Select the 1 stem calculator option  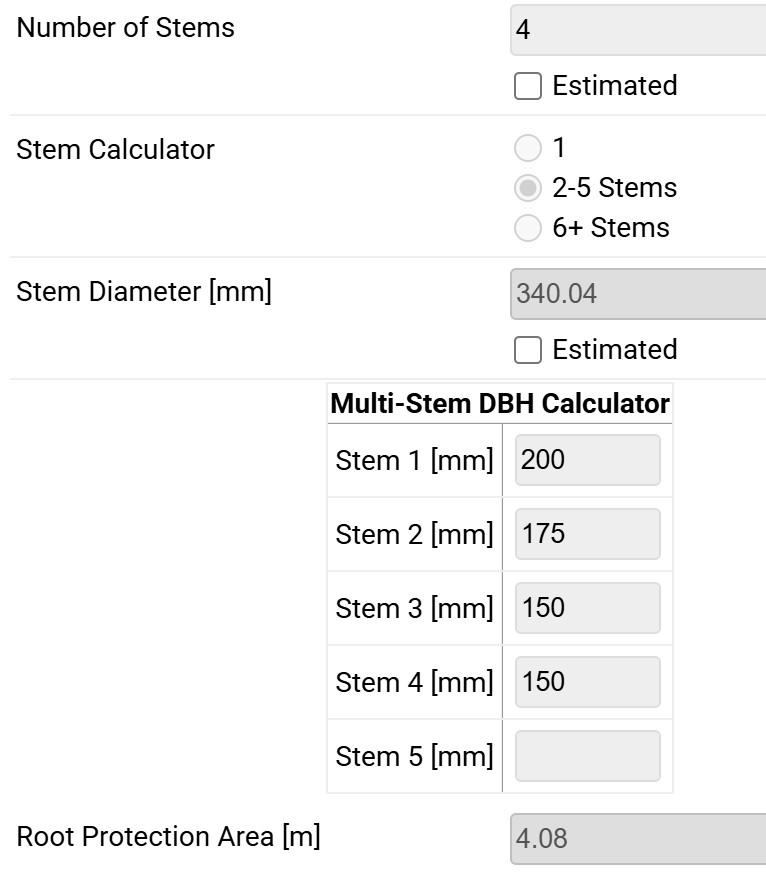click(527, 149)
